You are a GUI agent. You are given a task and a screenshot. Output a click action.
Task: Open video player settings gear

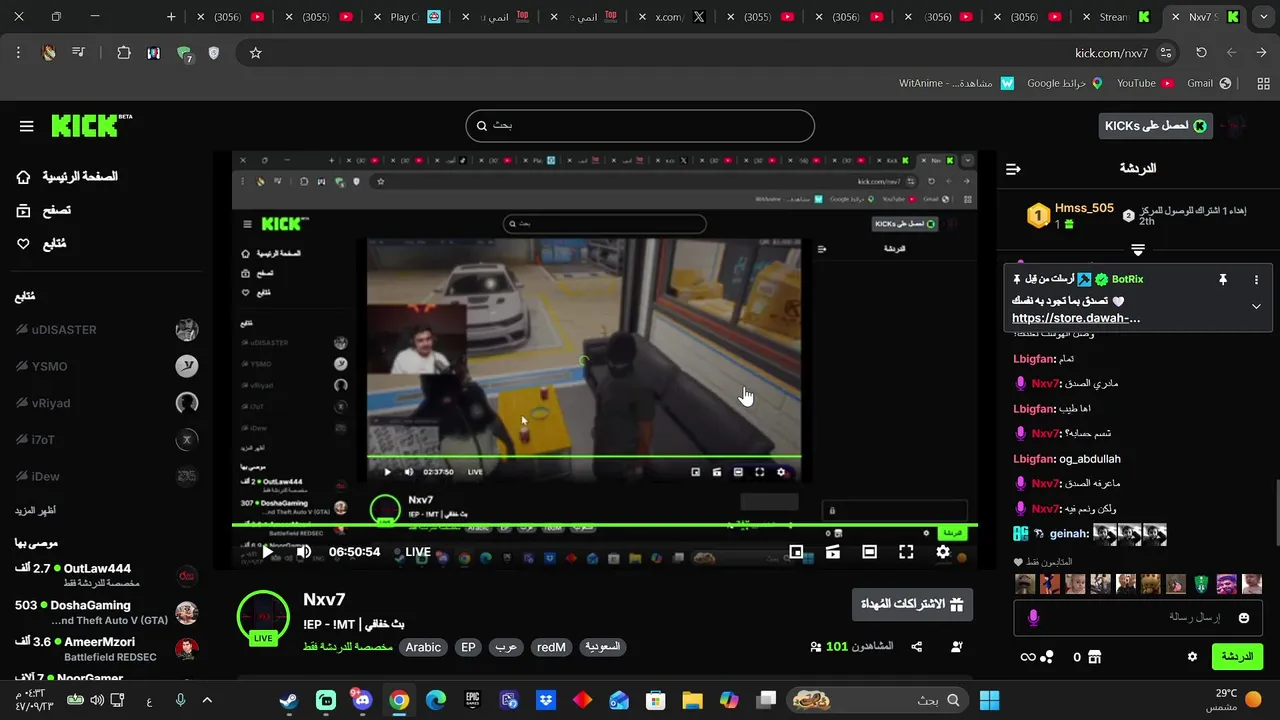(x=943, y=552)
